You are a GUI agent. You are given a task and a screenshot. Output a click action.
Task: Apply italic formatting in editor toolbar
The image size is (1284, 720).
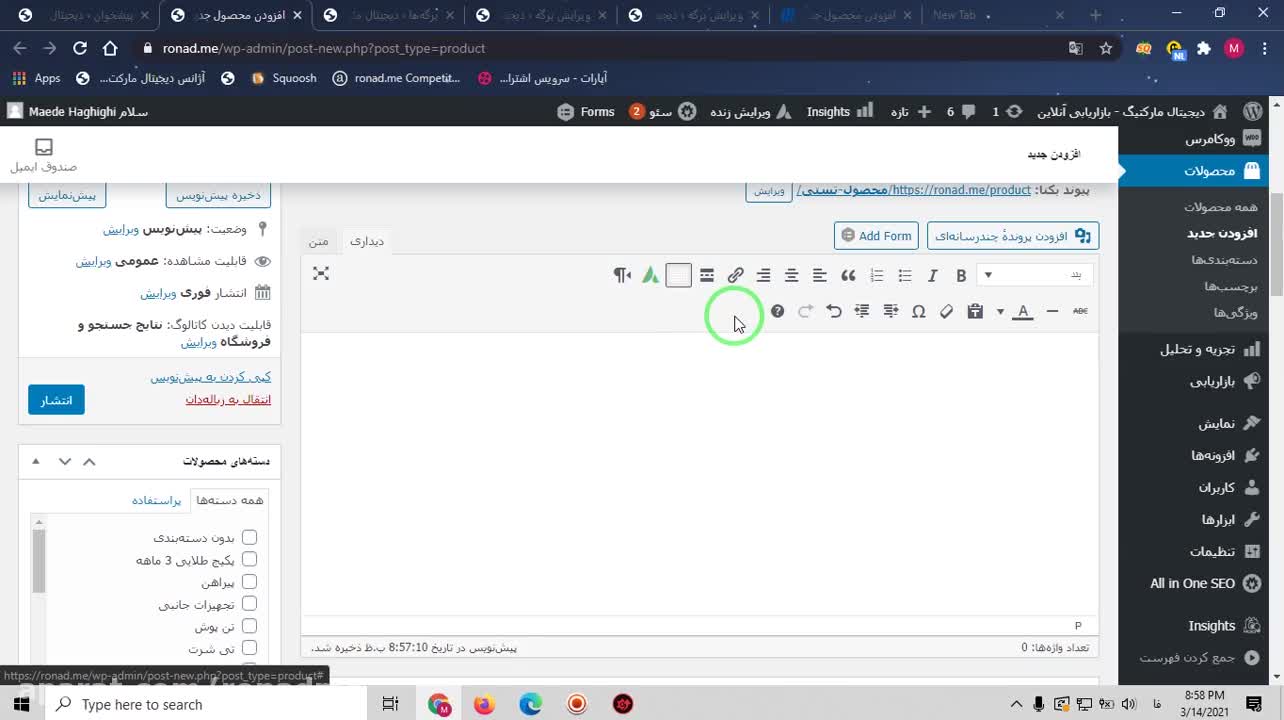(x=932, y=276)
